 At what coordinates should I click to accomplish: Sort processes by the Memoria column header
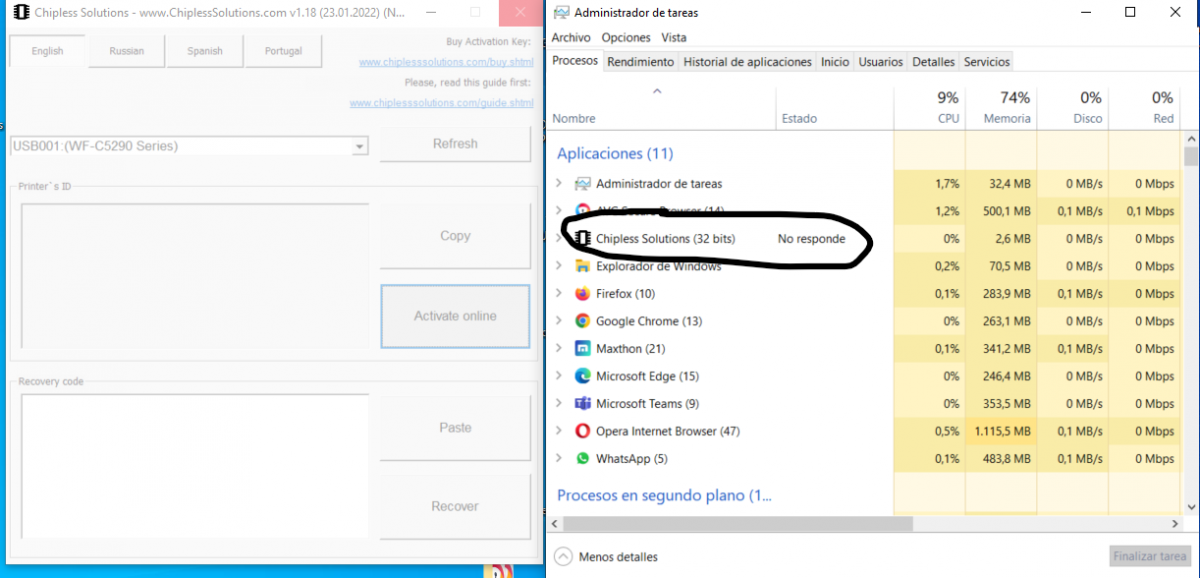click(x=1001, y=107)
